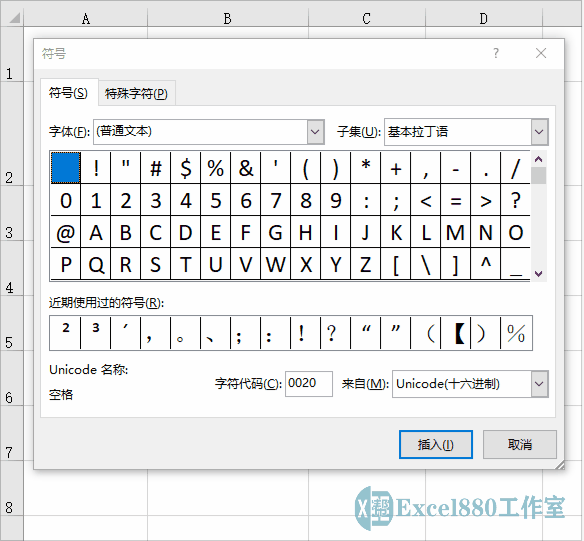Select the ? question mark in main grid
This screenshot has height=541, width=584.
[515, 200]
